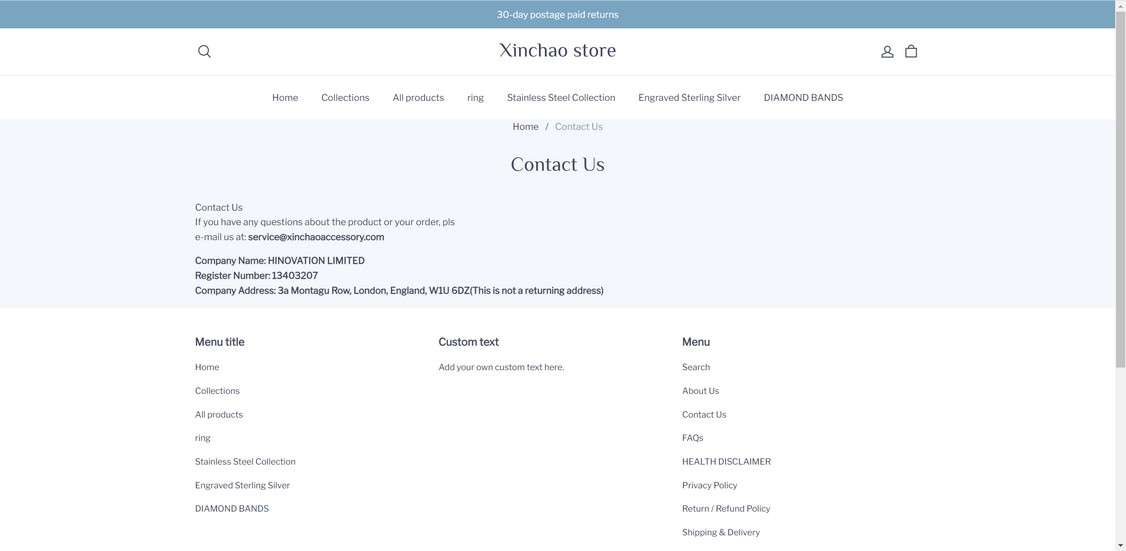Click the Xinchao store logo title
The height and width of the screenshot is (551, 1126).
tap(557, 50)
